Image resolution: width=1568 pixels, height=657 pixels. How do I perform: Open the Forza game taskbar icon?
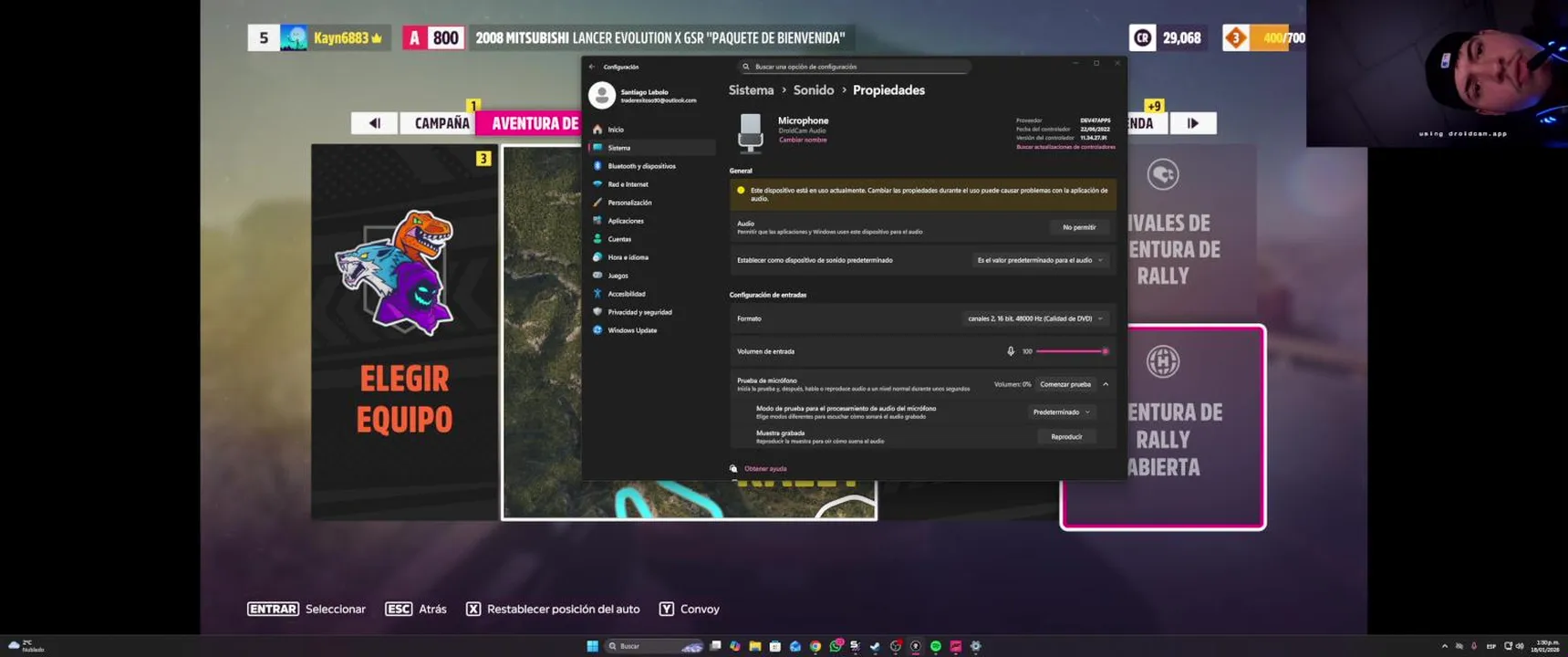tap(955, 646)
